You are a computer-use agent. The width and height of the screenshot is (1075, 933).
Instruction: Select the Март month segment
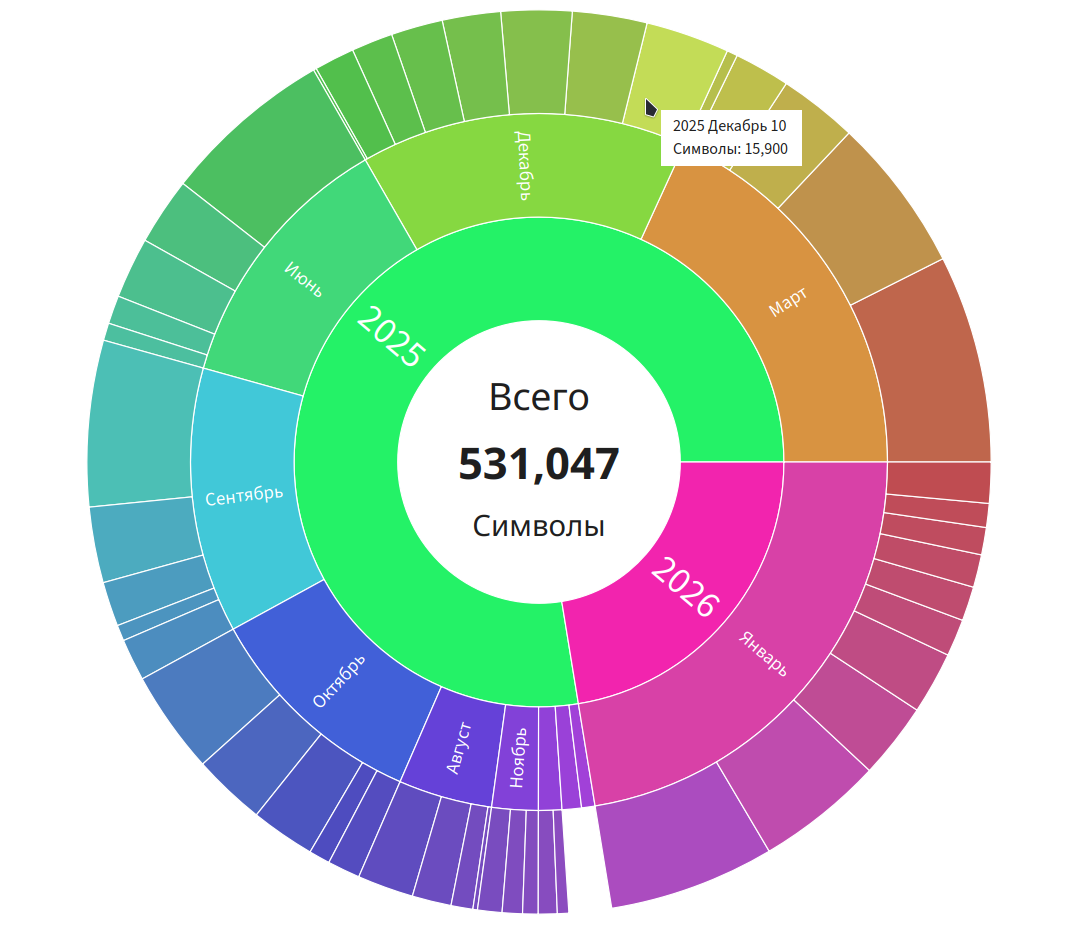coord(788,302)
